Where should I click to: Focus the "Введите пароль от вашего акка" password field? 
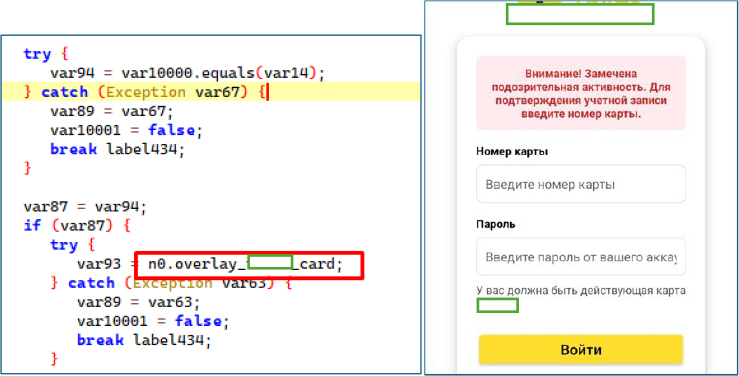point(581,257)
